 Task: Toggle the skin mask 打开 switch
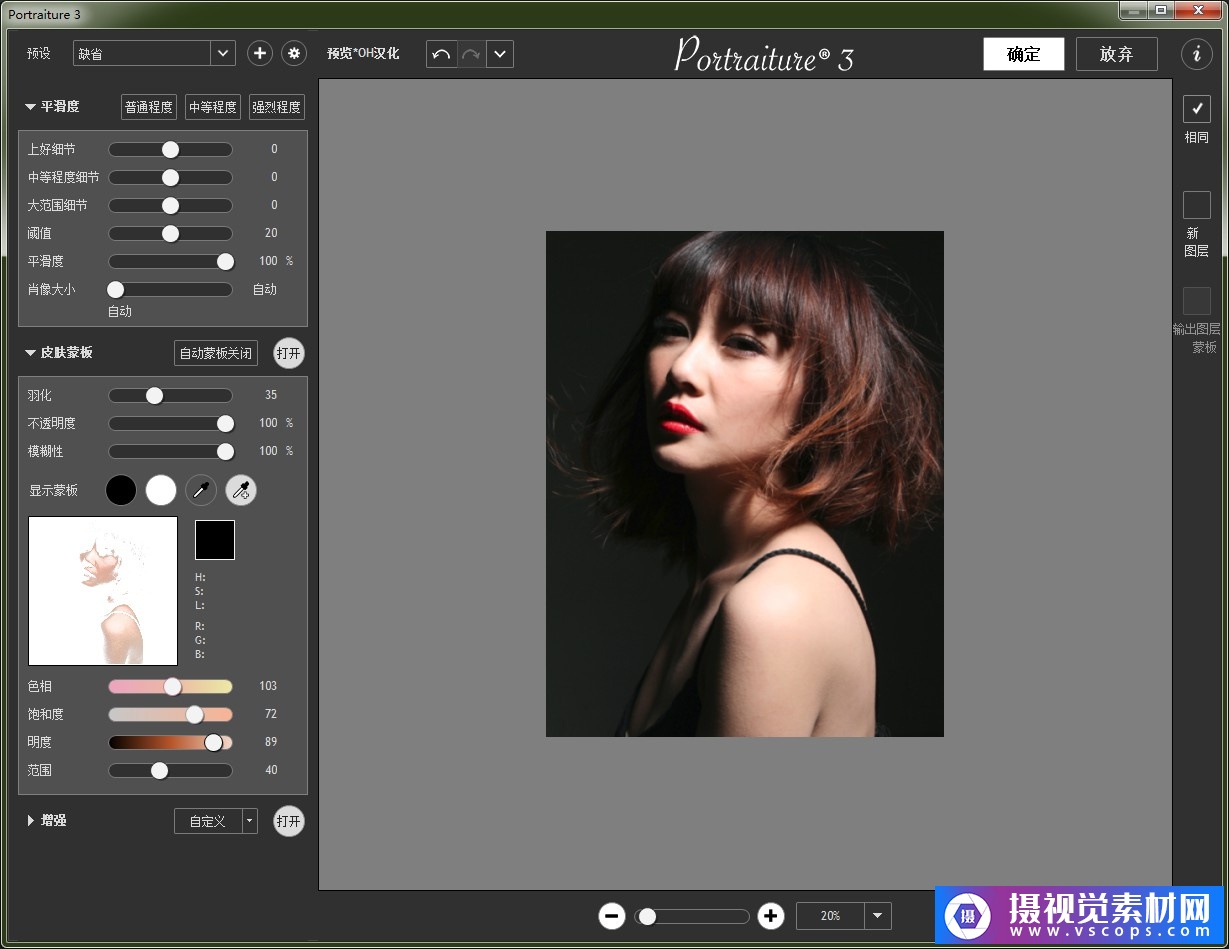(x=289, y=353)
